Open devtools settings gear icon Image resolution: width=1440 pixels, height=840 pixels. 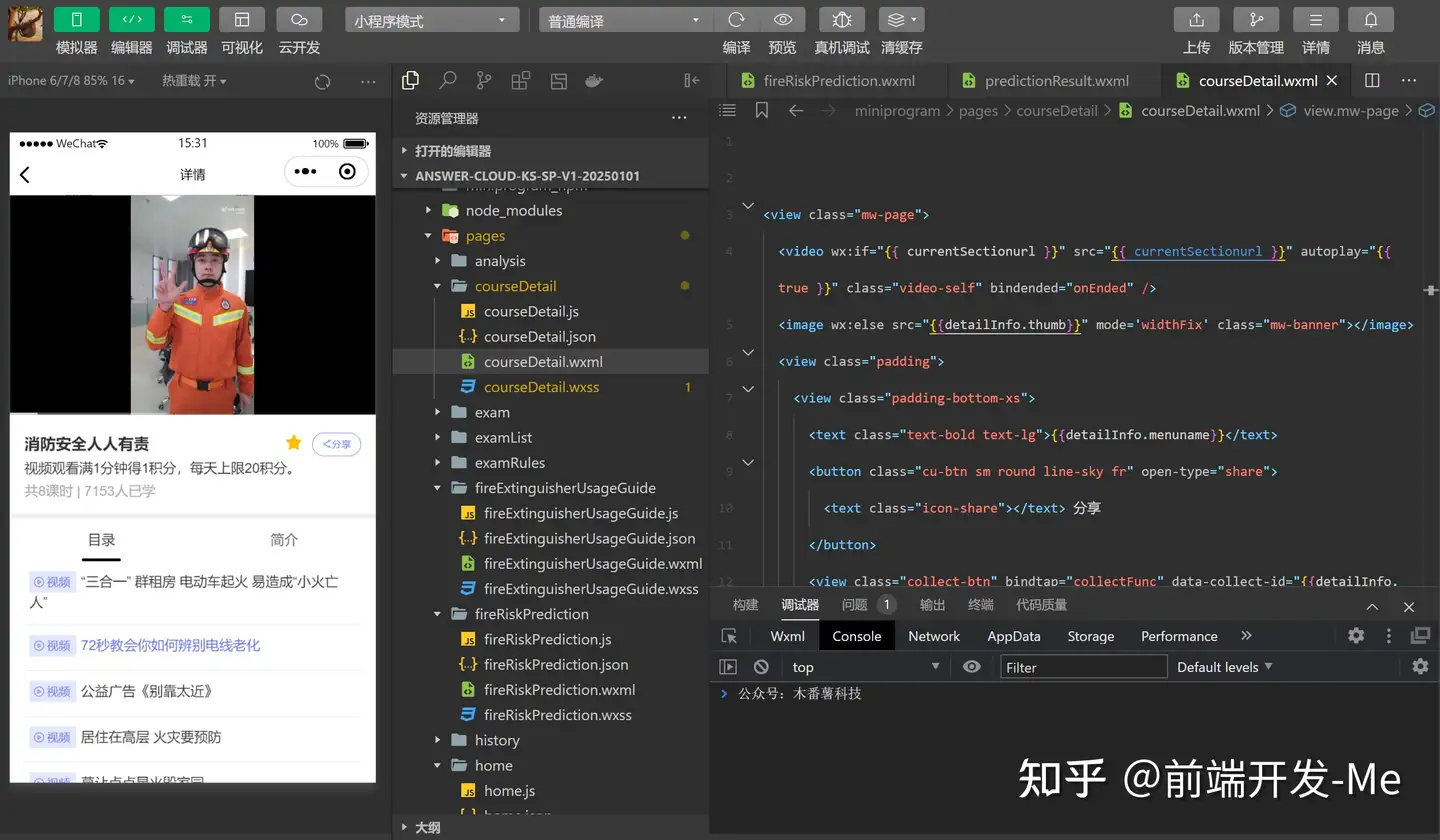1356,636
